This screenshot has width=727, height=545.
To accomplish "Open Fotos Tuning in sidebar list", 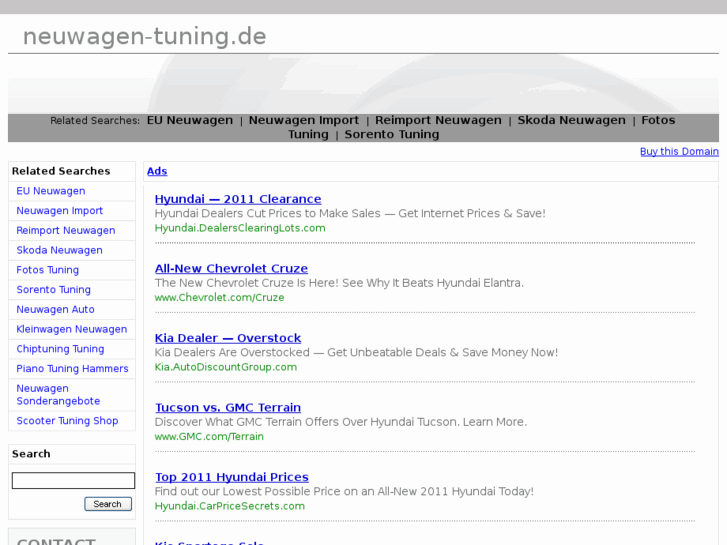I will point(48,270).
